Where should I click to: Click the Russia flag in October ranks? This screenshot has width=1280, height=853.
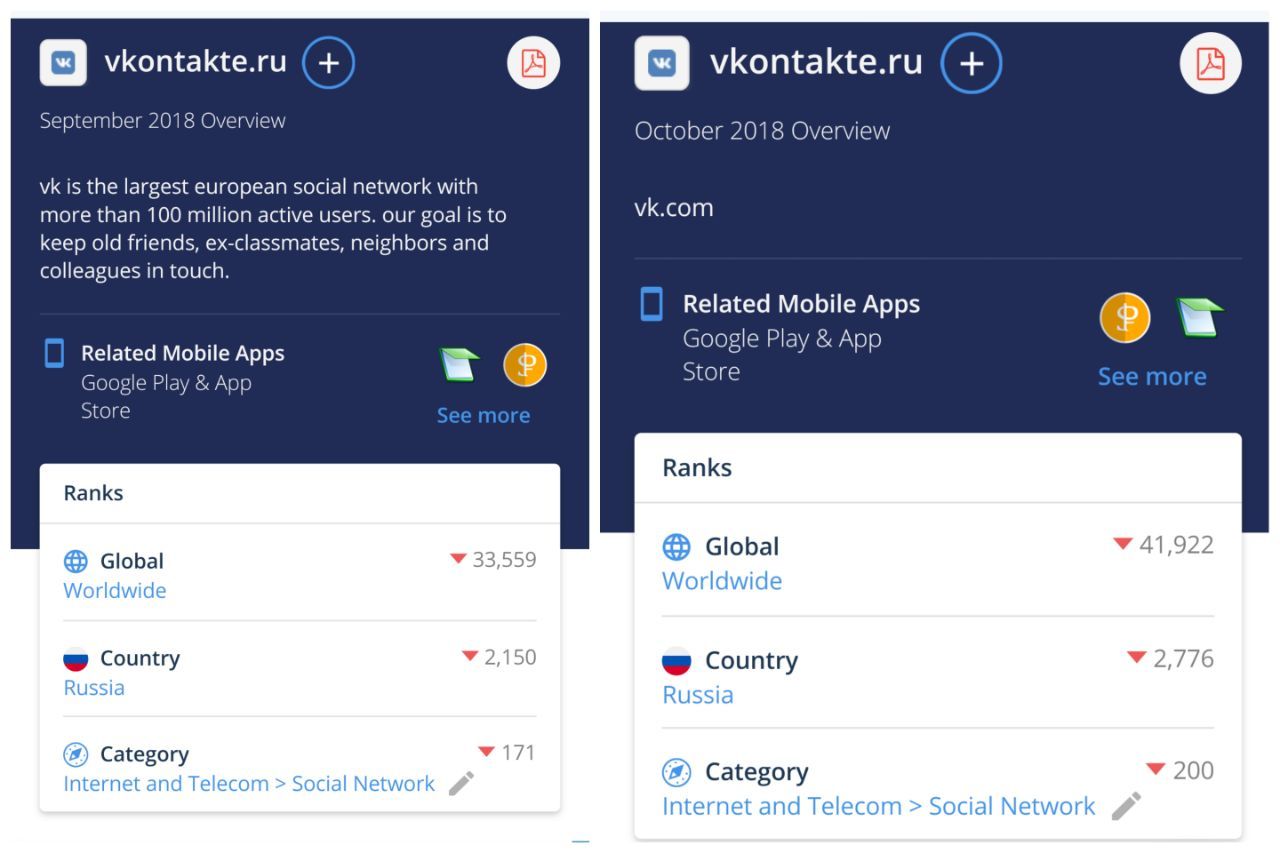(x=677, y=661)
